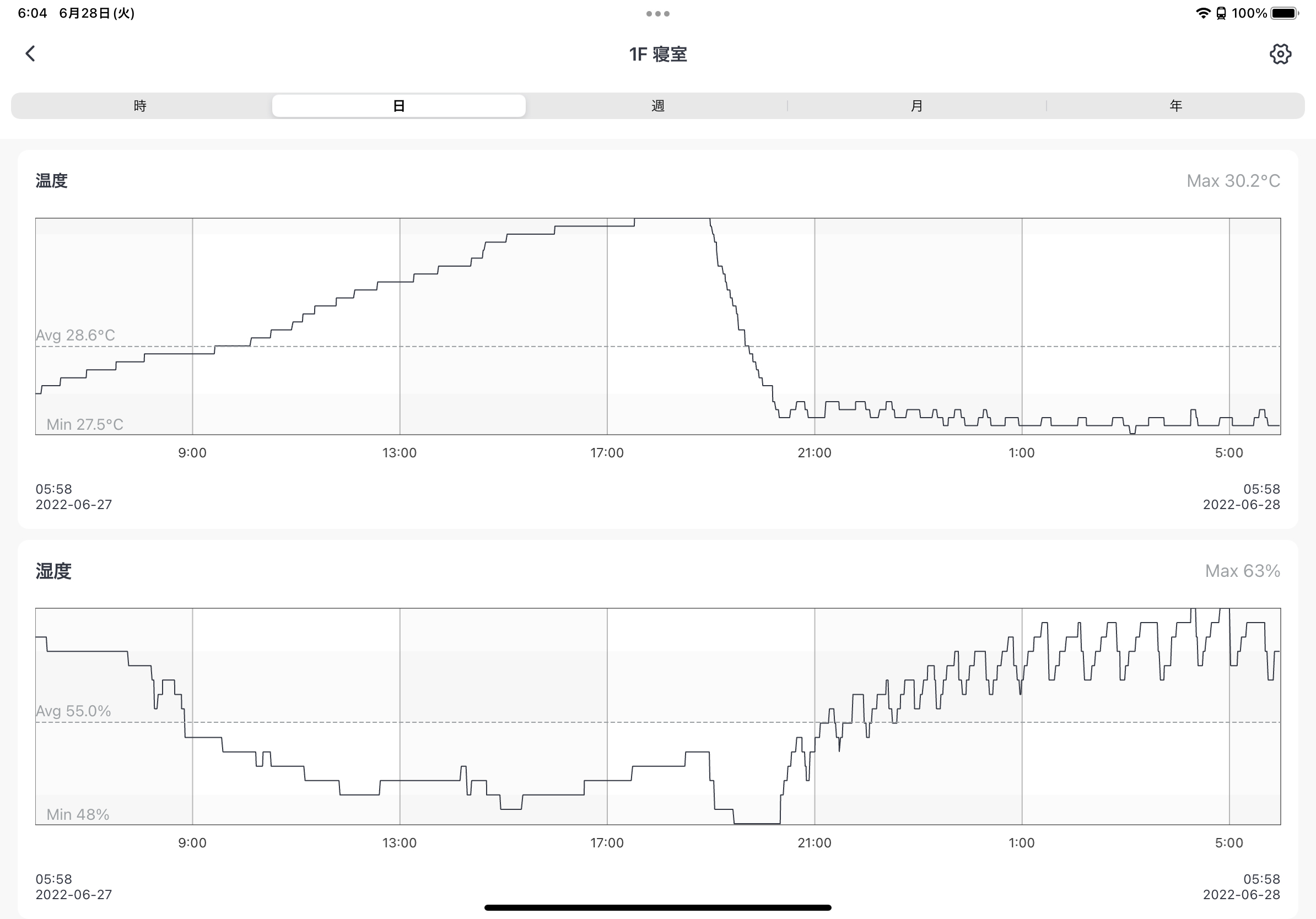Viewport: 1316px width, 919px height.
Task: Switch to the 月 (month) tab
Action: pyautogui.click(x=916, y=106)
